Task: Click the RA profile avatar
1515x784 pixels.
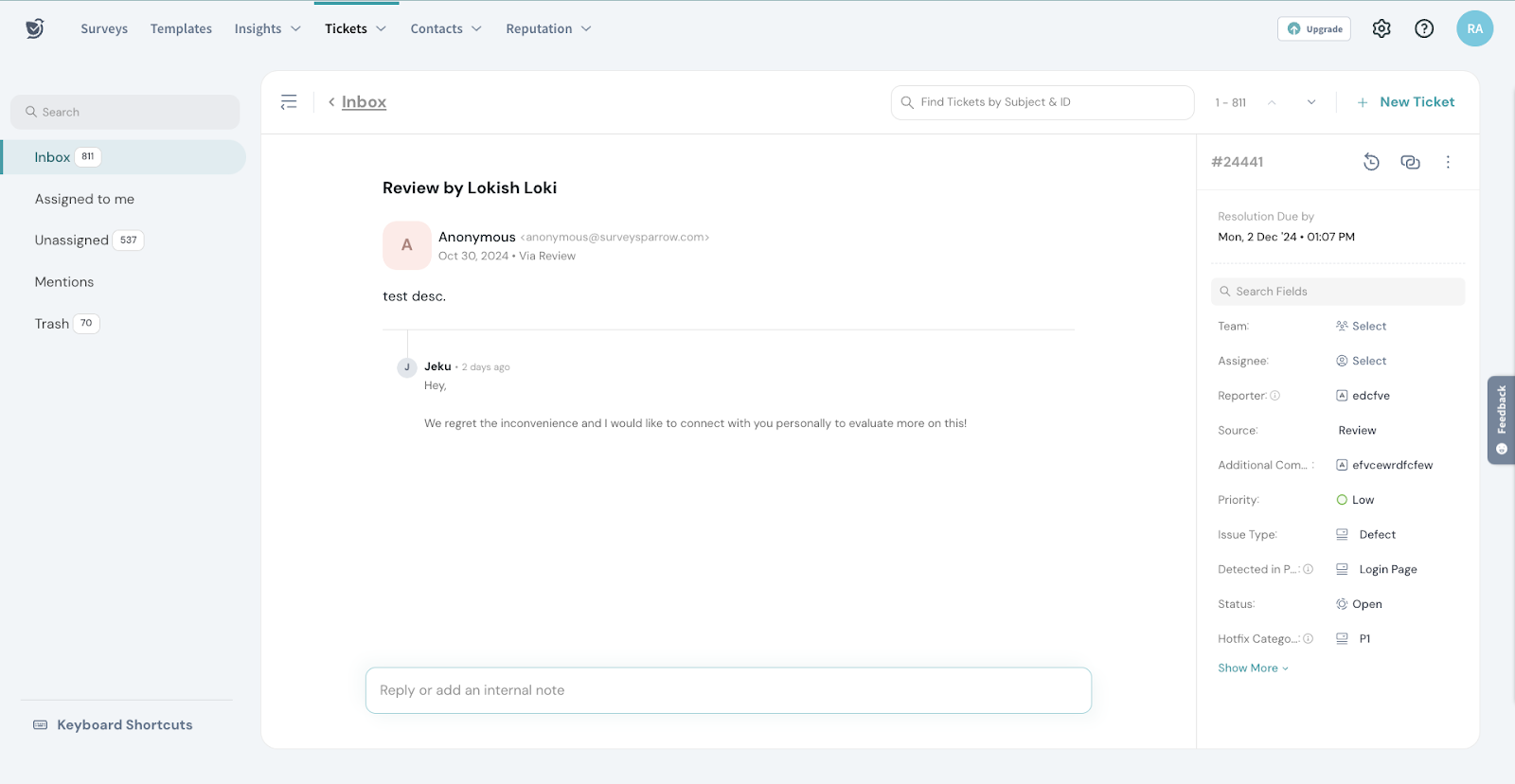Action: (1474, 28)
